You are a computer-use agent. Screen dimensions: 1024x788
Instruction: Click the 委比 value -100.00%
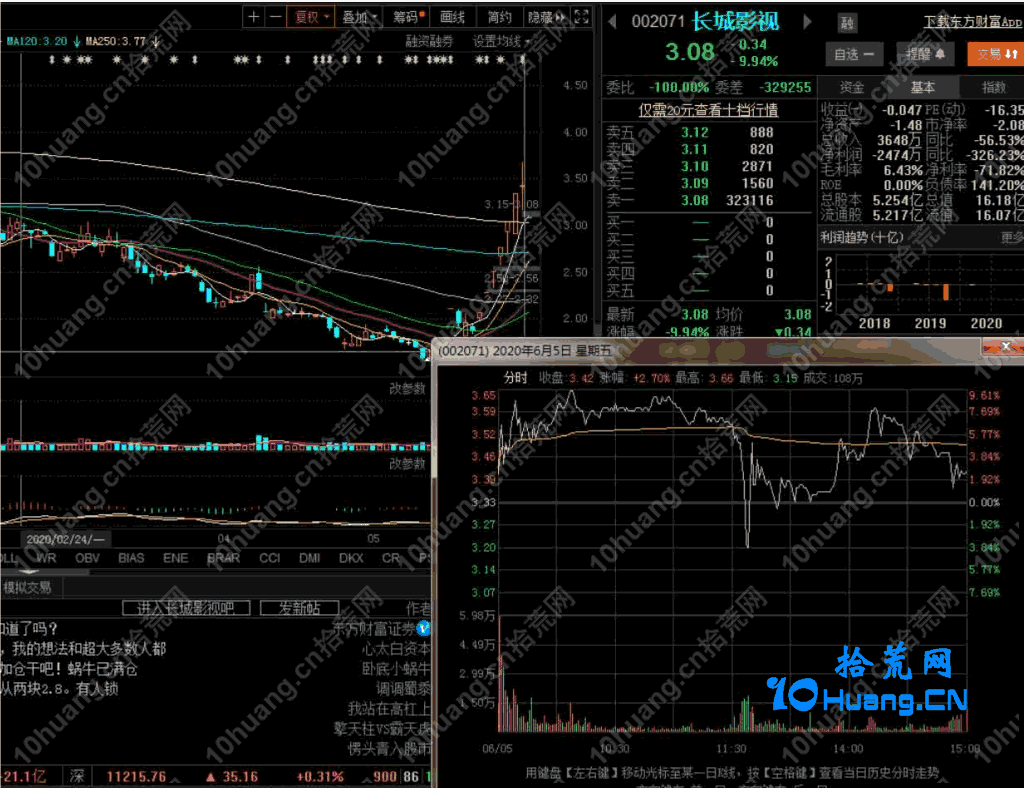tap(679, 87)
